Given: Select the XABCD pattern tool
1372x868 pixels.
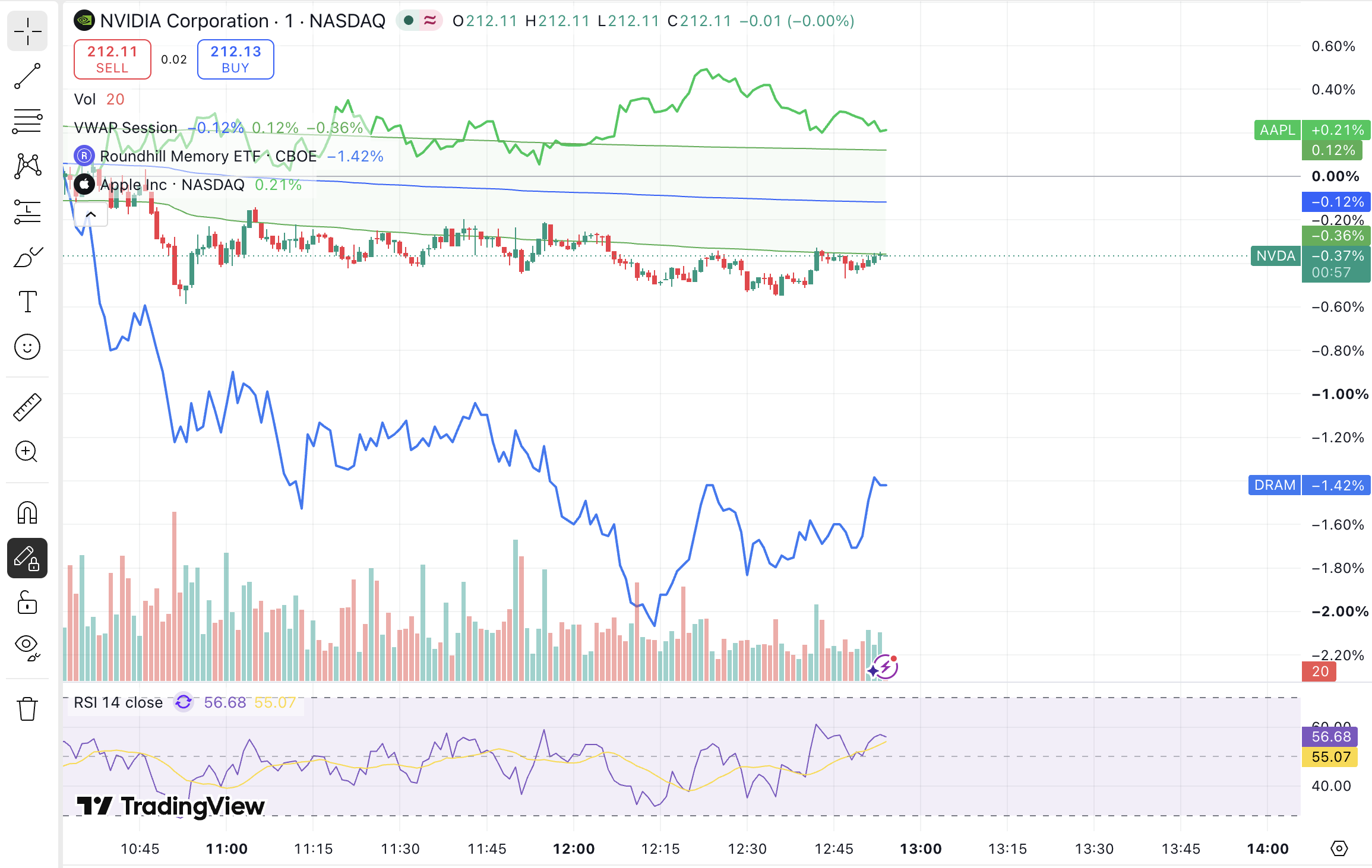Looking at the screenshot, I should 27,166.
